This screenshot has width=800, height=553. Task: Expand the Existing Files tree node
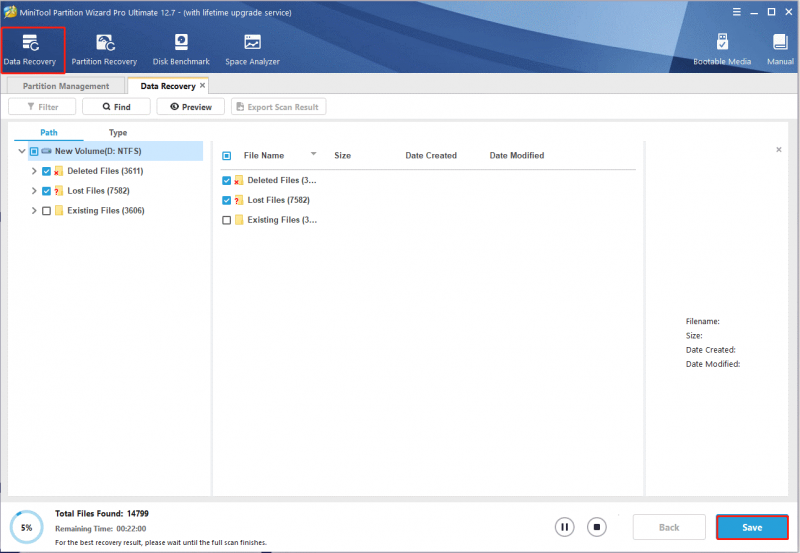(34, 210)
